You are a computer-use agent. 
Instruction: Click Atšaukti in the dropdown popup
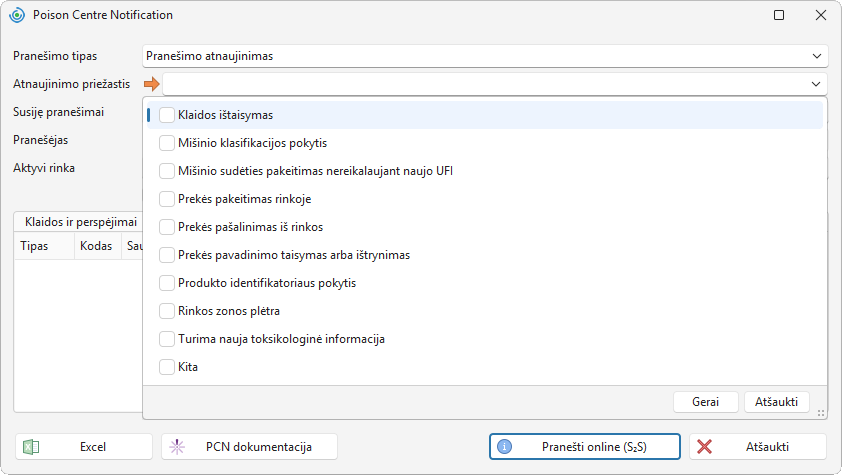(x=776, y=401)
